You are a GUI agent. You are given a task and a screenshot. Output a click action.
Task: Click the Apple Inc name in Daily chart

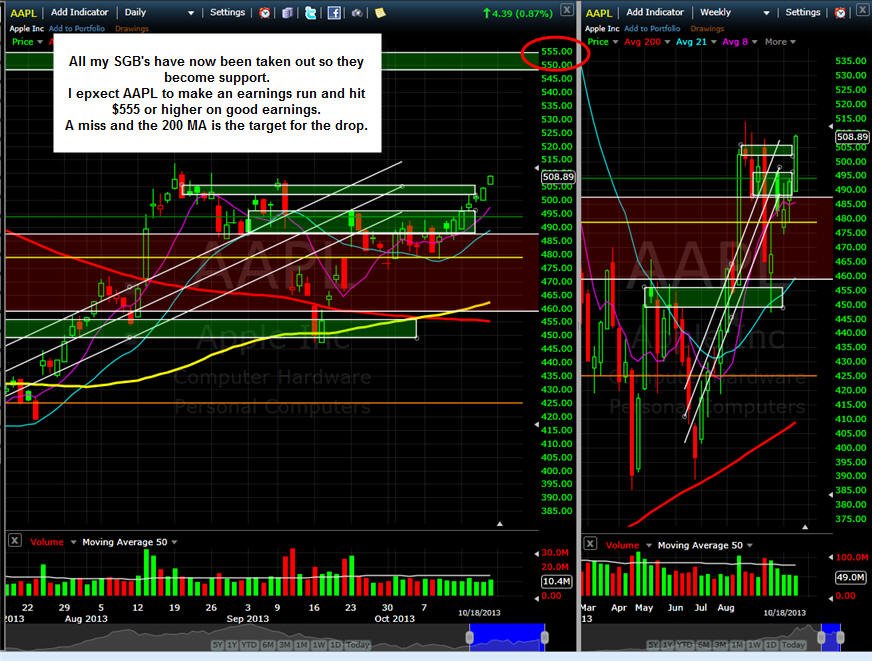[x=26, y=28]
